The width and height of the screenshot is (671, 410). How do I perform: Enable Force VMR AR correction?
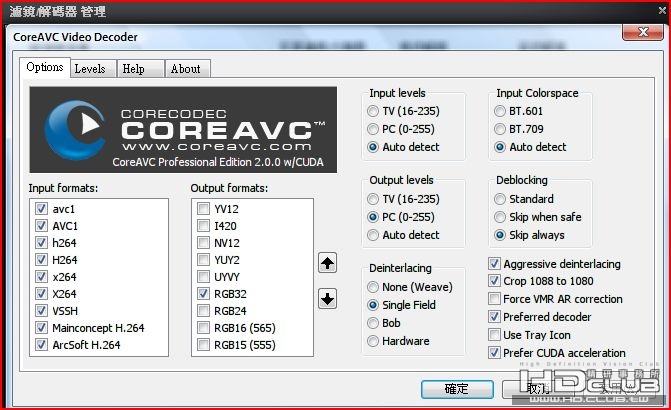click(x=494, y=299)
